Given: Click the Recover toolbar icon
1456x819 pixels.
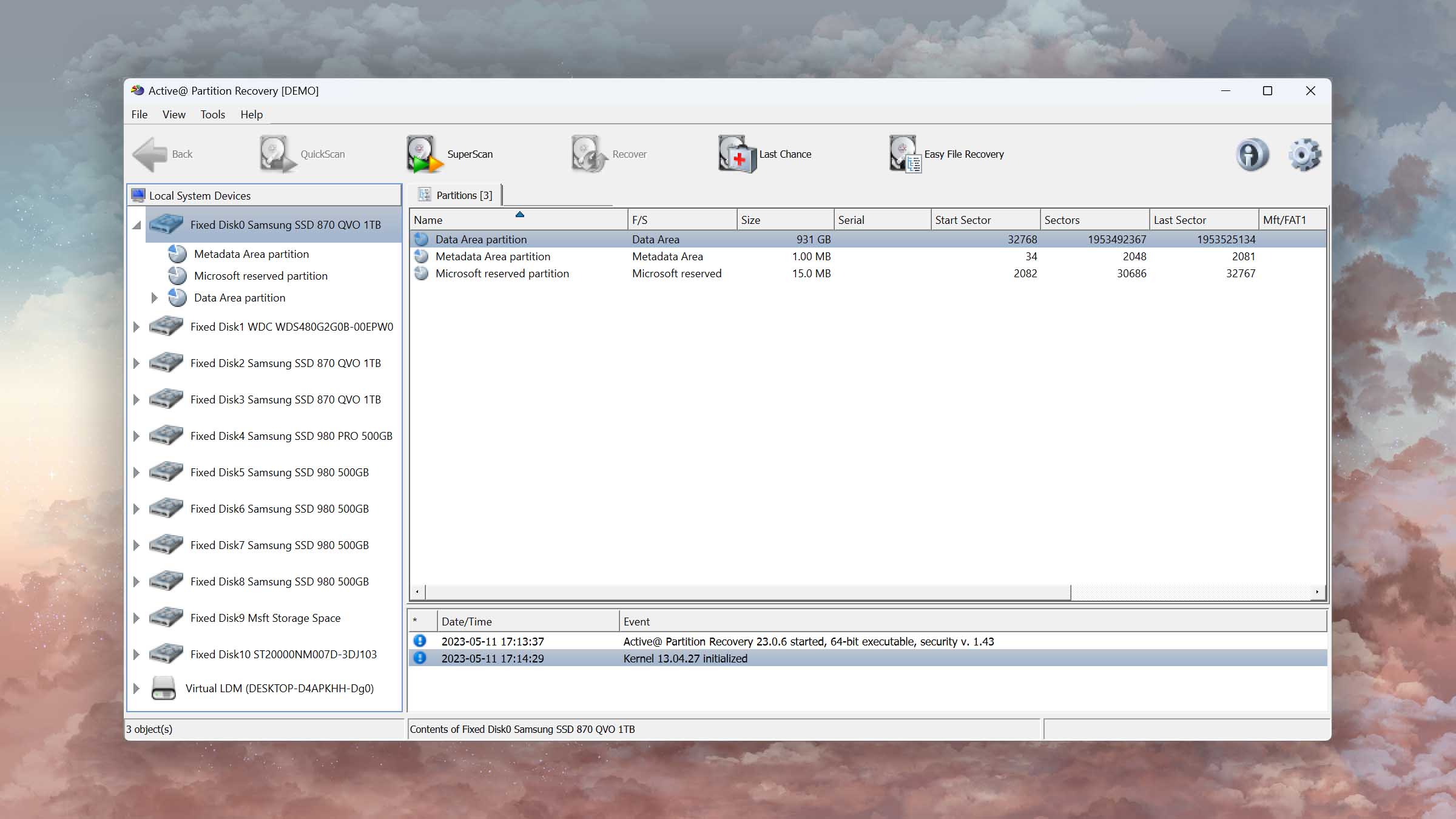Looking at the screenshot, I should 589,154.
